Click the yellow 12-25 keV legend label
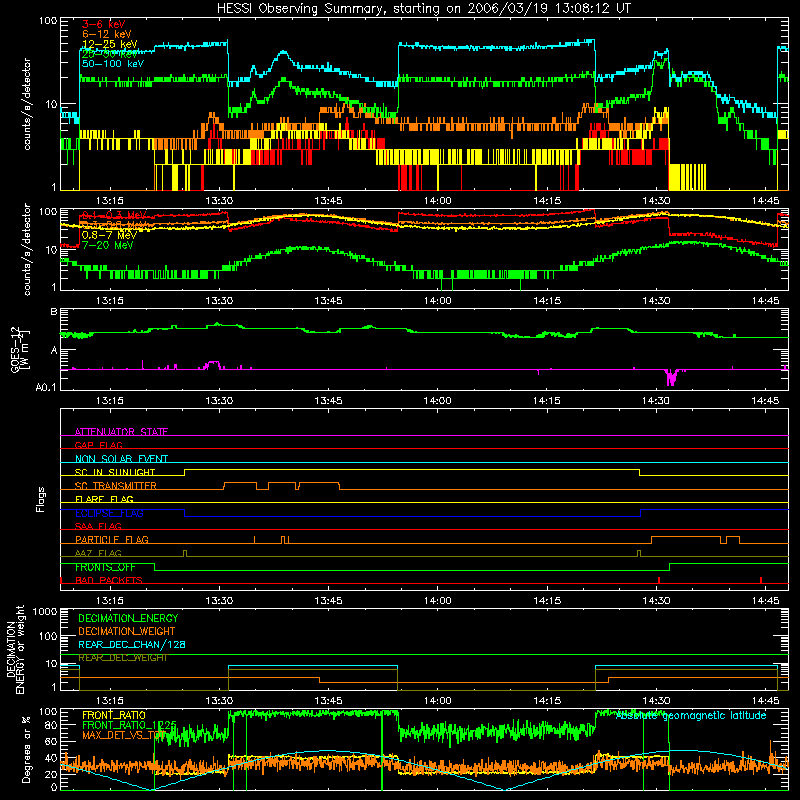This screenshot has width=800, height=800. (x=110, y=44)
